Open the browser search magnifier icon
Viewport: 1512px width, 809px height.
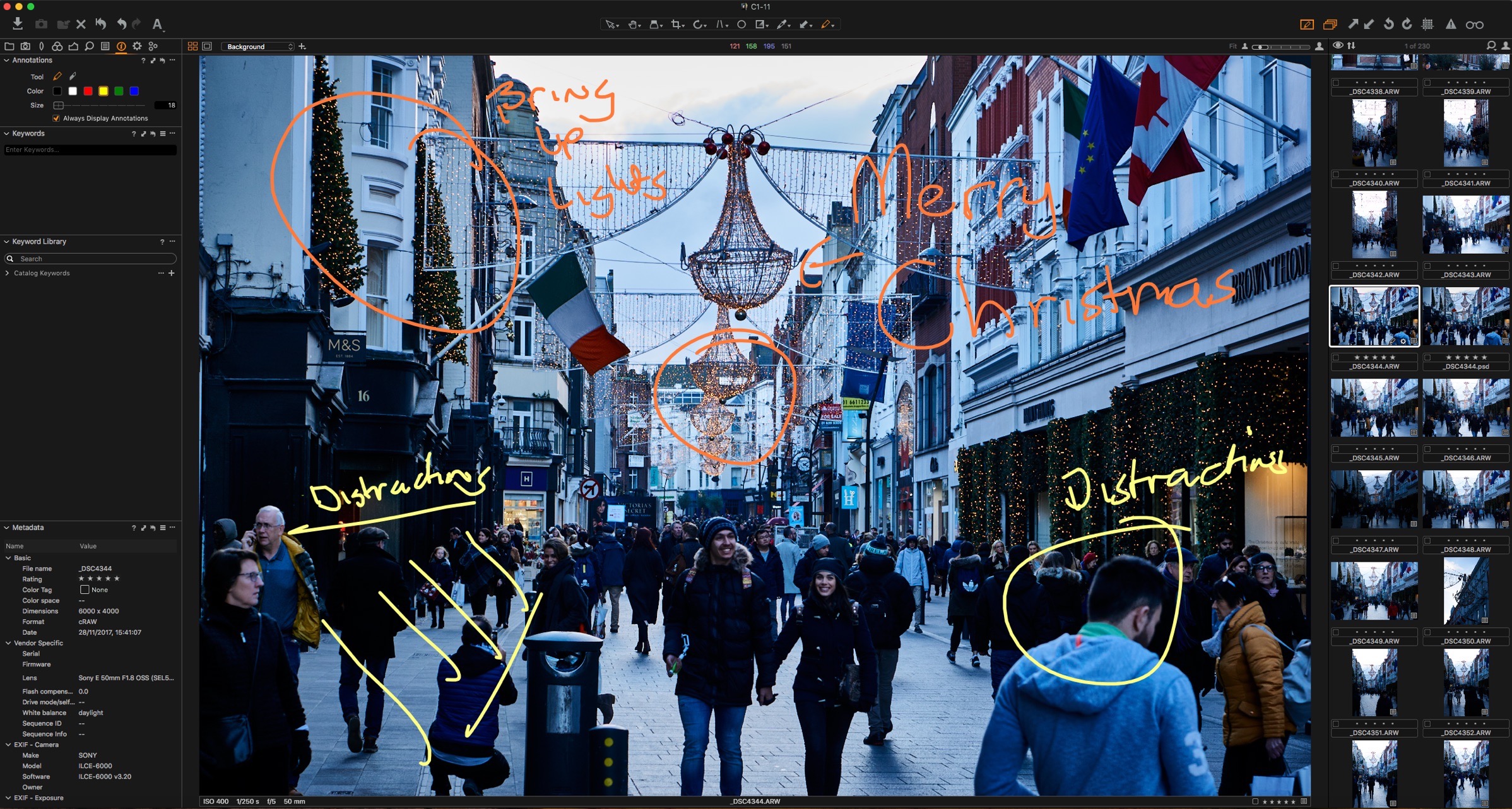tap(1491, 45)
